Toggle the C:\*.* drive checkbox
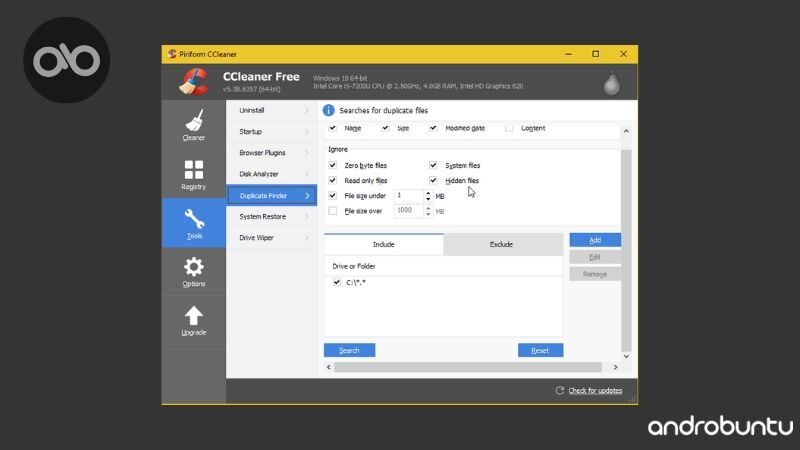Viewport: 800px width, 450px height. (337, 282)
